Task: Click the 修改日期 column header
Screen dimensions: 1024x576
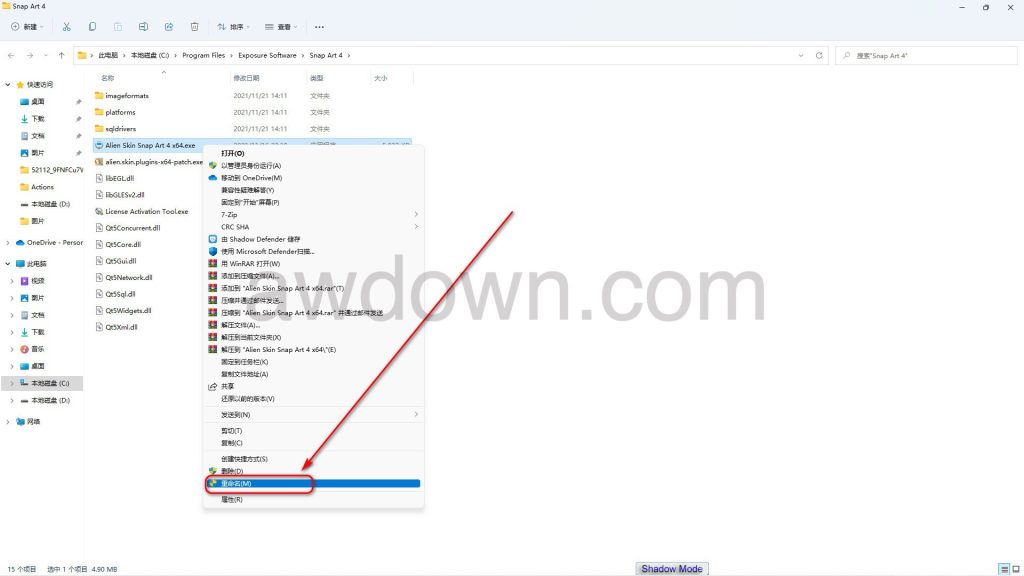Action: [245, 77]
